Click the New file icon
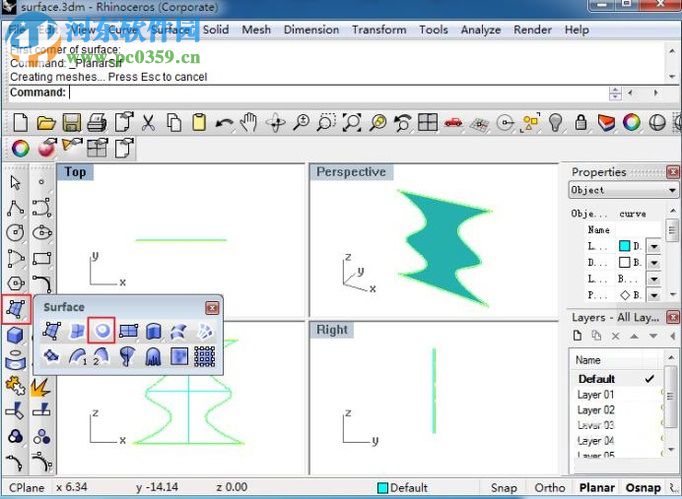 click(x=20, y=122)
